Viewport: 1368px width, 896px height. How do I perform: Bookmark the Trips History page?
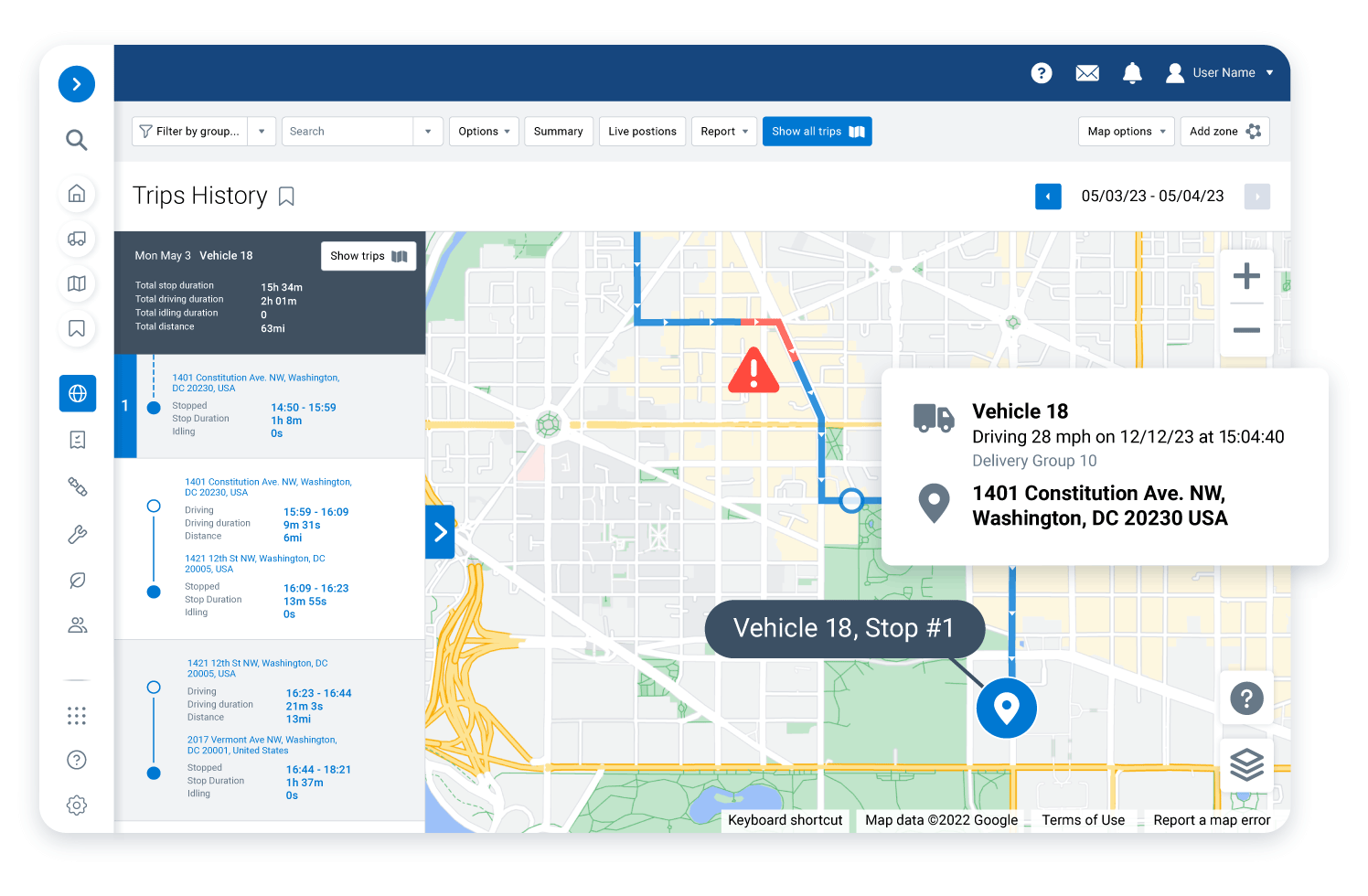point(286,197)
